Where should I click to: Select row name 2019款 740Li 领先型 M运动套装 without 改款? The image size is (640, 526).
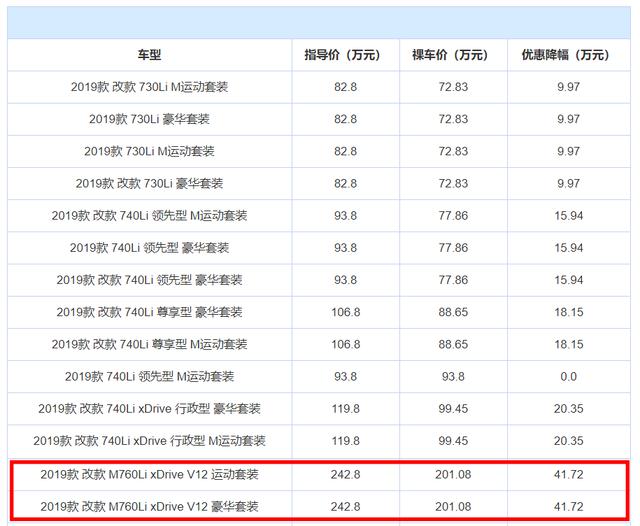[x=149, y=376]
